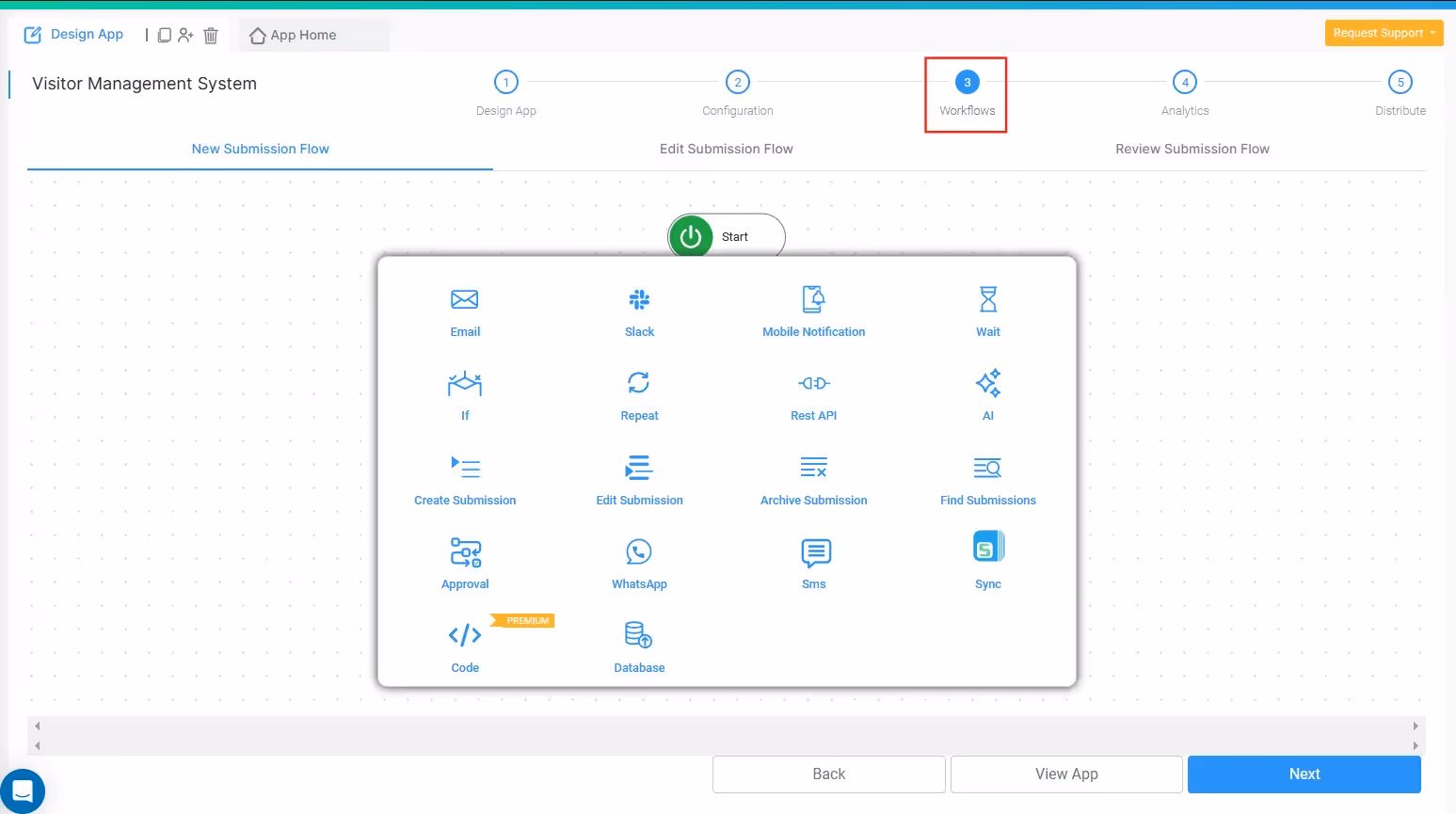Viewport: 1456px width, 814px height.
Task: Pick the Rest API action
Action: (814, 395)
